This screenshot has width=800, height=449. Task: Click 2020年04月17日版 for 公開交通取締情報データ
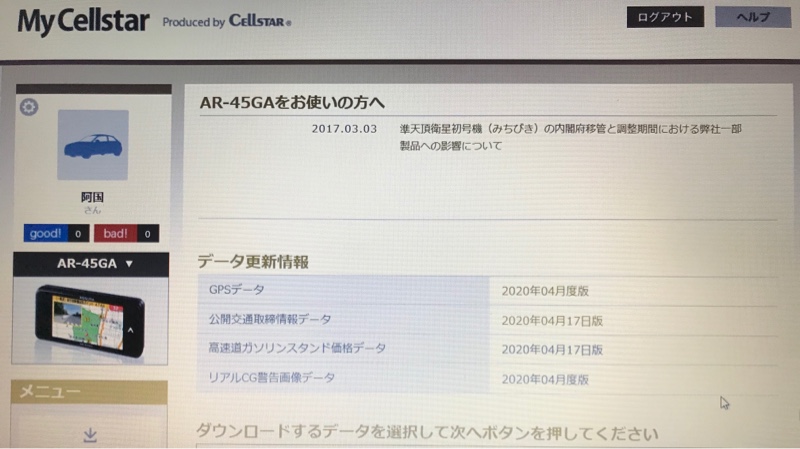coord(552,321)
